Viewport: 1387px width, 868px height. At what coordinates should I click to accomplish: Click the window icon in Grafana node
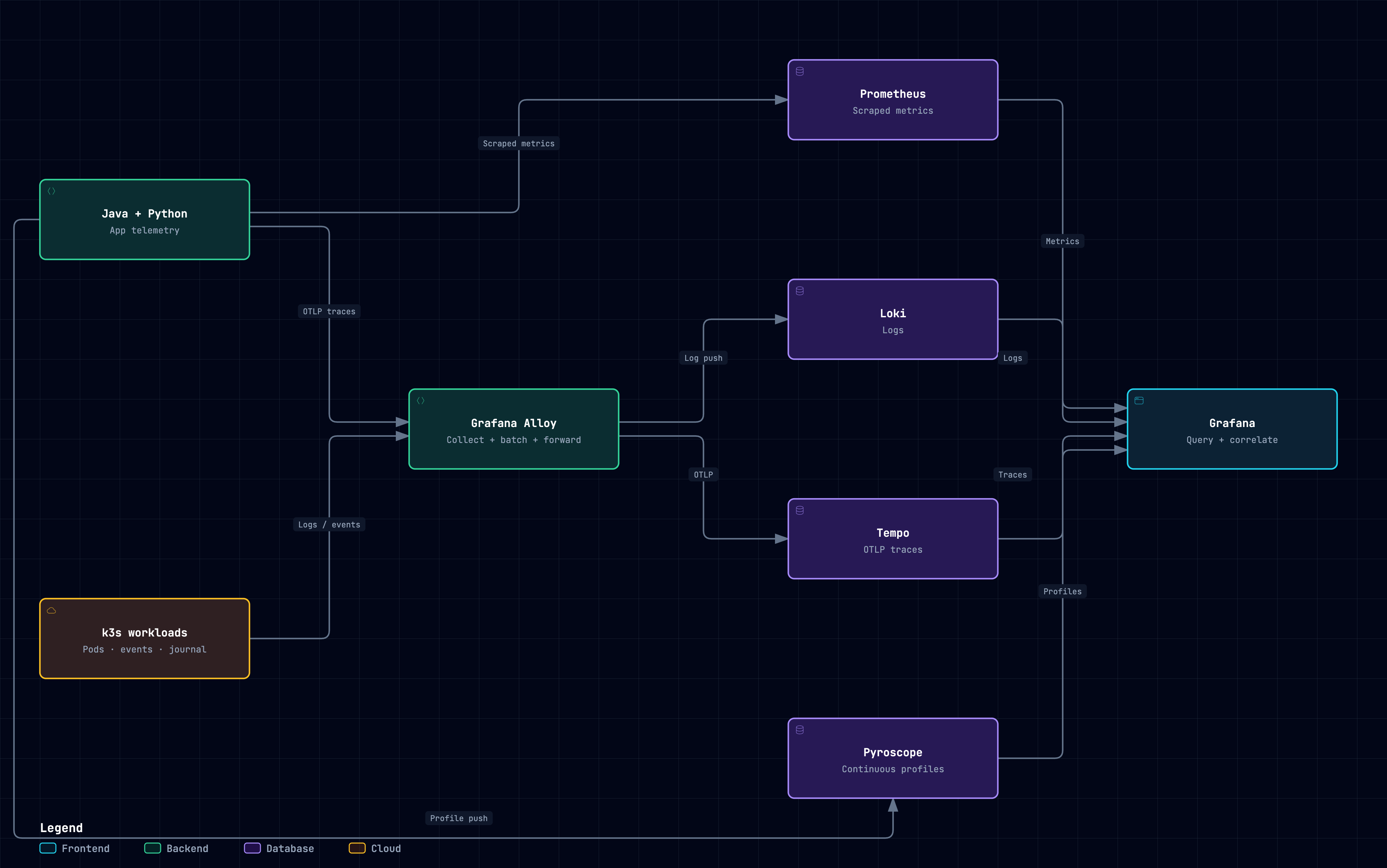pyautogui.click(x=1139, y=401)
